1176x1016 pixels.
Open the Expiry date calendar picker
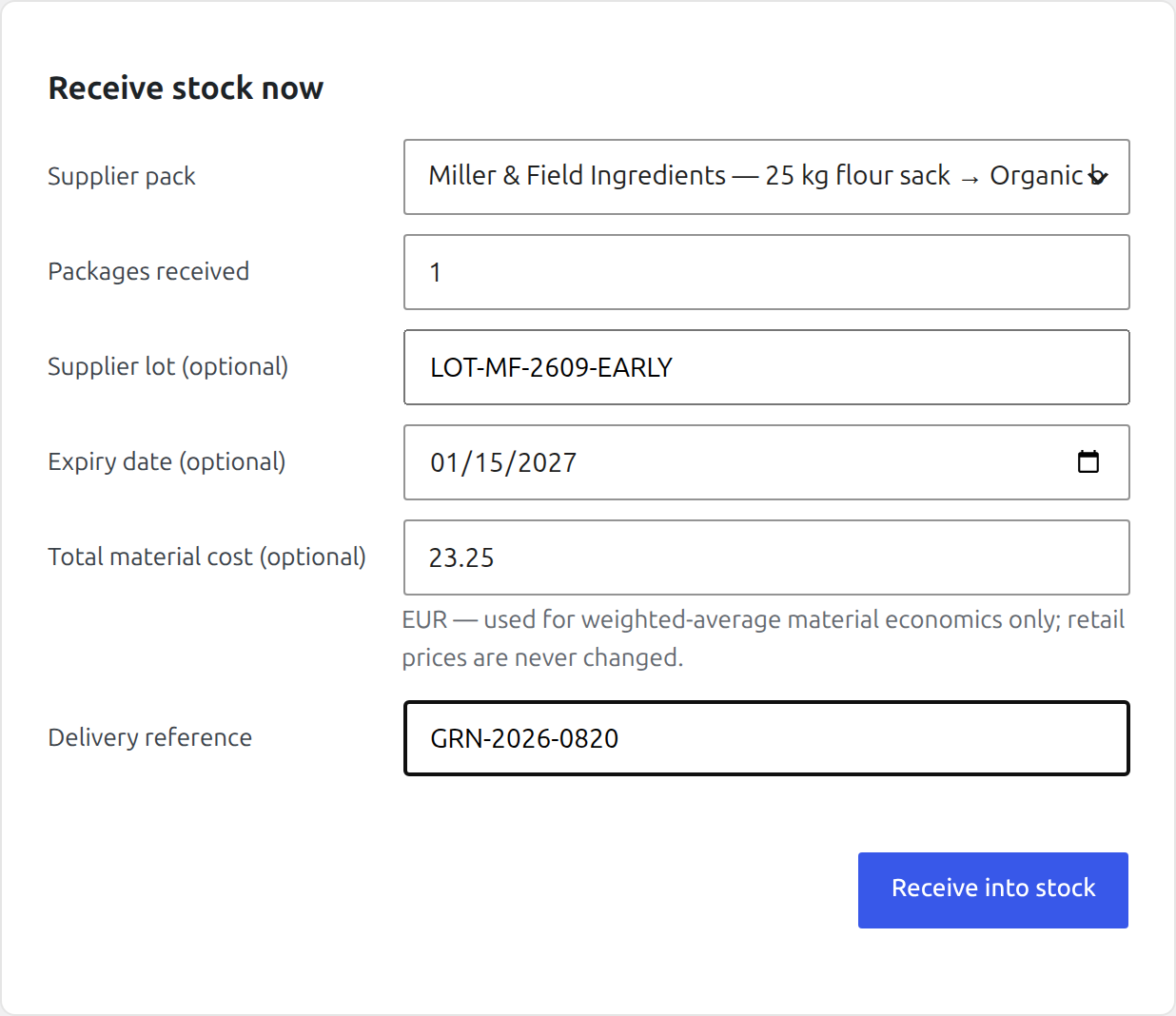[x=1088, y=462]
